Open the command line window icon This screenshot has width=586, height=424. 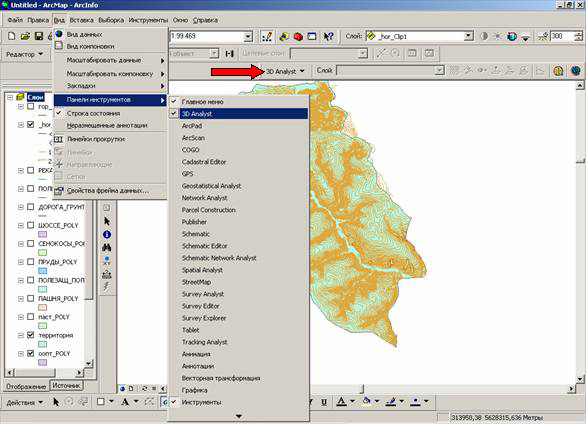(x=312, y=37)
